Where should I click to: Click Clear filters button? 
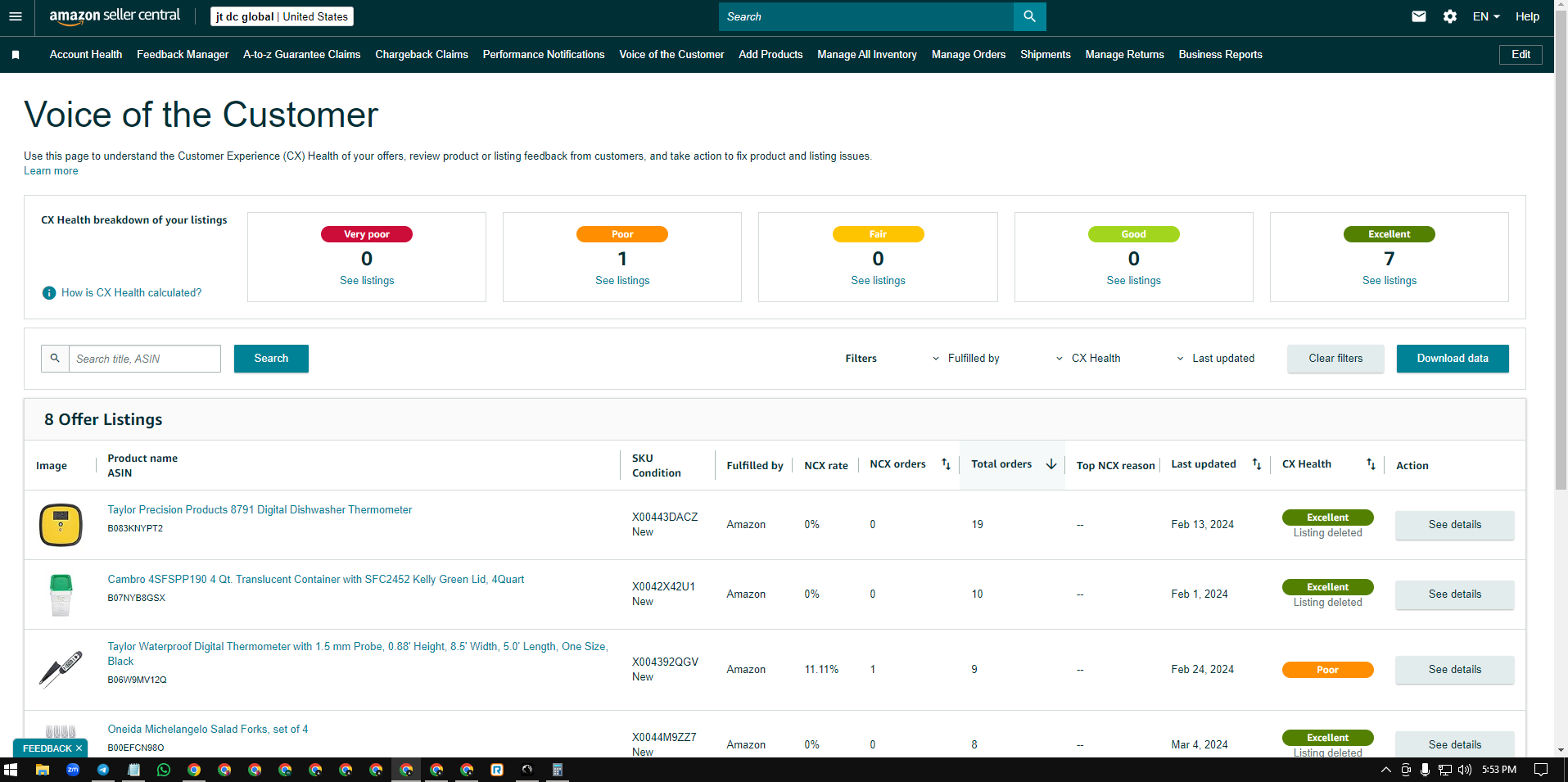(x=1335, y=359)
